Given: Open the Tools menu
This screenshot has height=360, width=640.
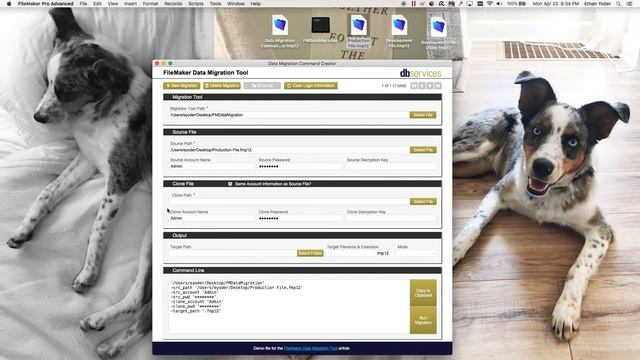Looking at the screenshot, I should click(216, 4).
